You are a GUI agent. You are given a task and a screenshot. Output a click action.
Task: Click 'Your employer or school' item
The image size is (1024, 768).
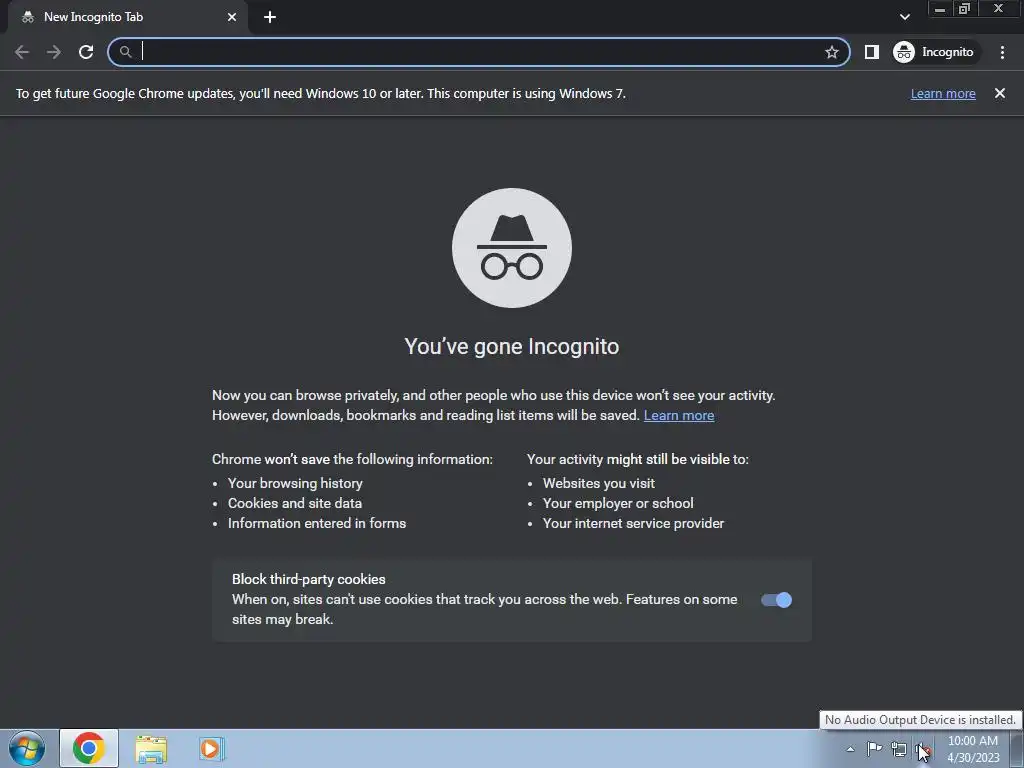click(618, 504)
